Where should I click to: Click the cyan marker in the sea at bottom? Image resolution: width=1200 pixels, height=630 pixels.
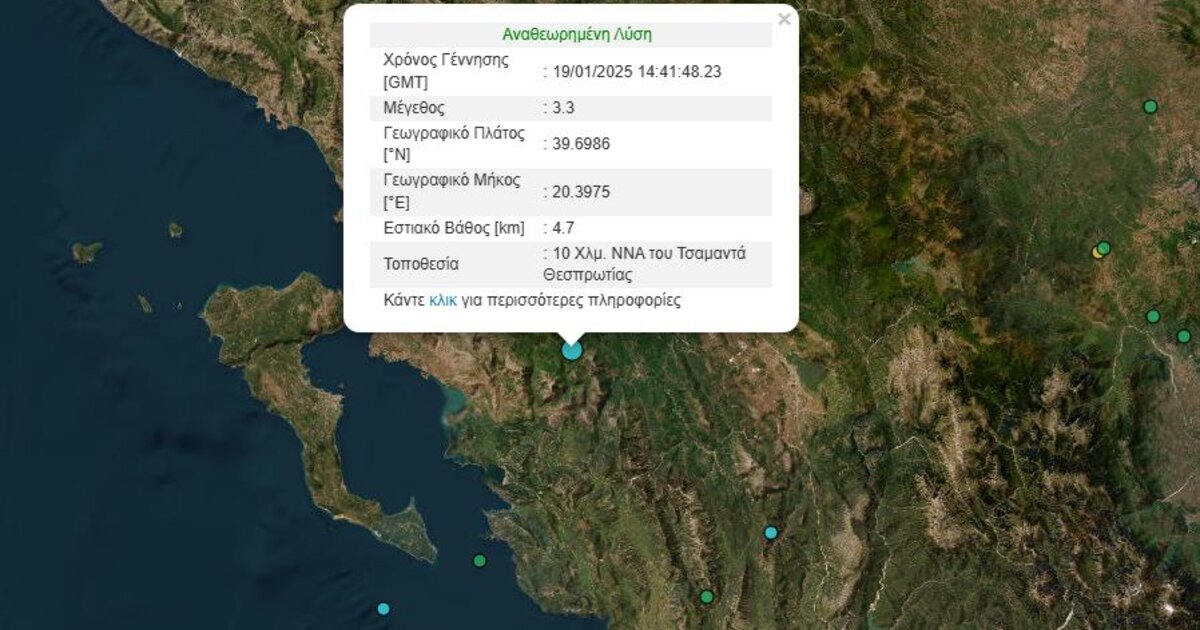[383, 609]
